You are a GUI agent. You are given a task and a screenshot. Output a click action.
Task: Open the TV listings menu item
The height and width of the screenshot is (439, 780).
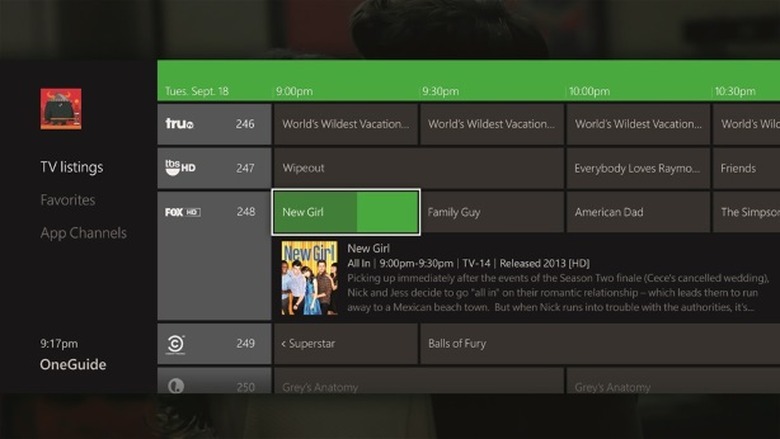pos(71,167)
